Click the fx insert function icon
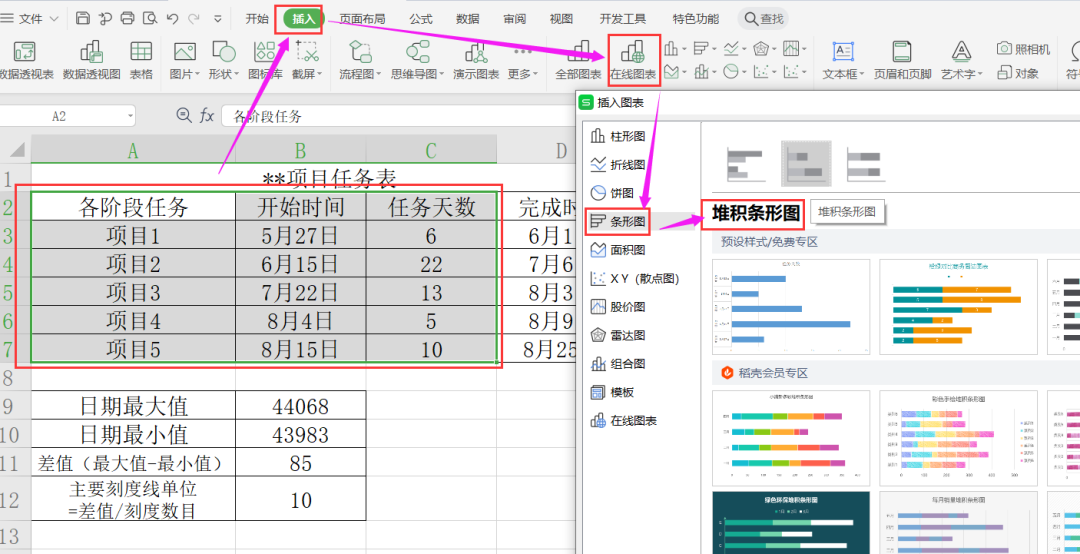The width and height of the screenshot is (1080, 554). click(x=207, y=116)
